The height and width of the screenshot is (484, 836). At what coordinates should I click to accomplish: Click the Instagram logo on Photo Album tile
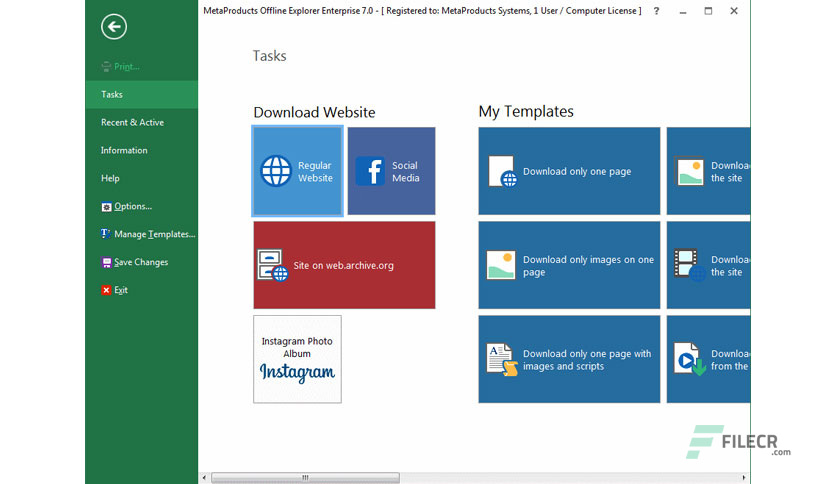[x=298, y=372]
